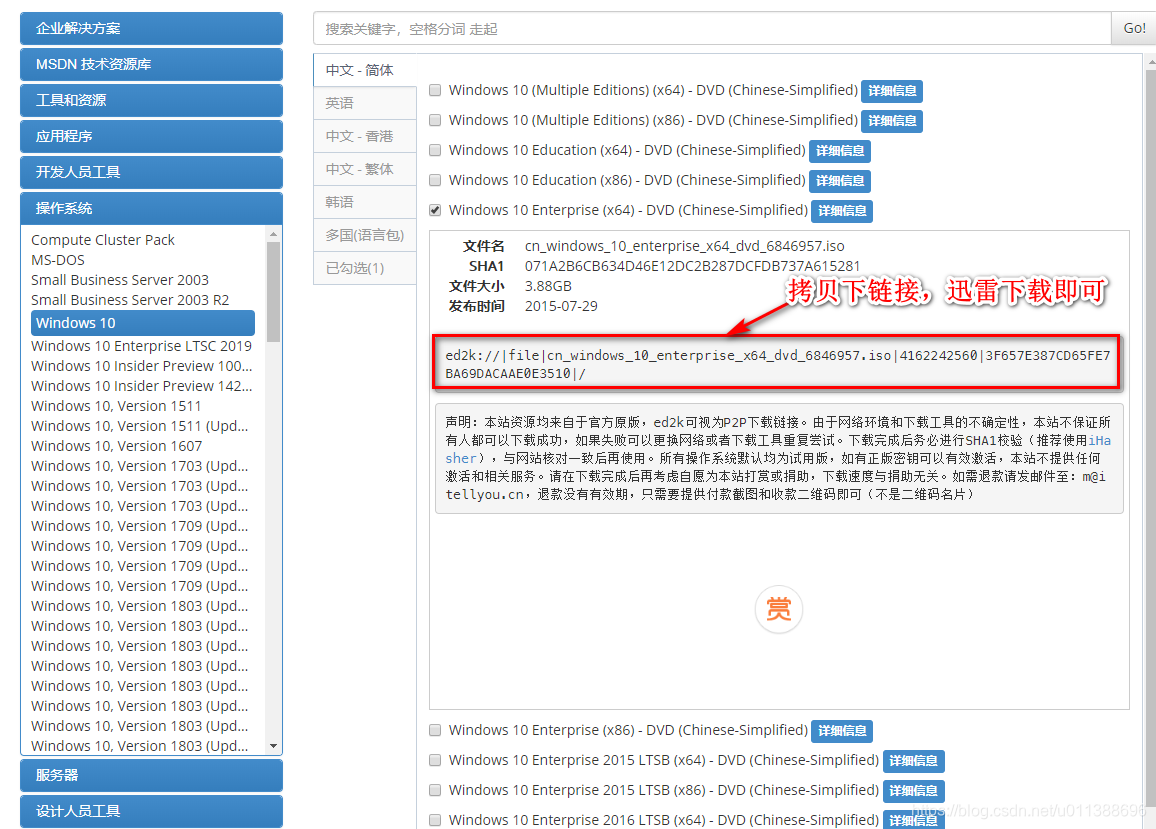Viewport: 1156px width, 829px height.
Task: Click the Go! search button
Action: 1134,28
